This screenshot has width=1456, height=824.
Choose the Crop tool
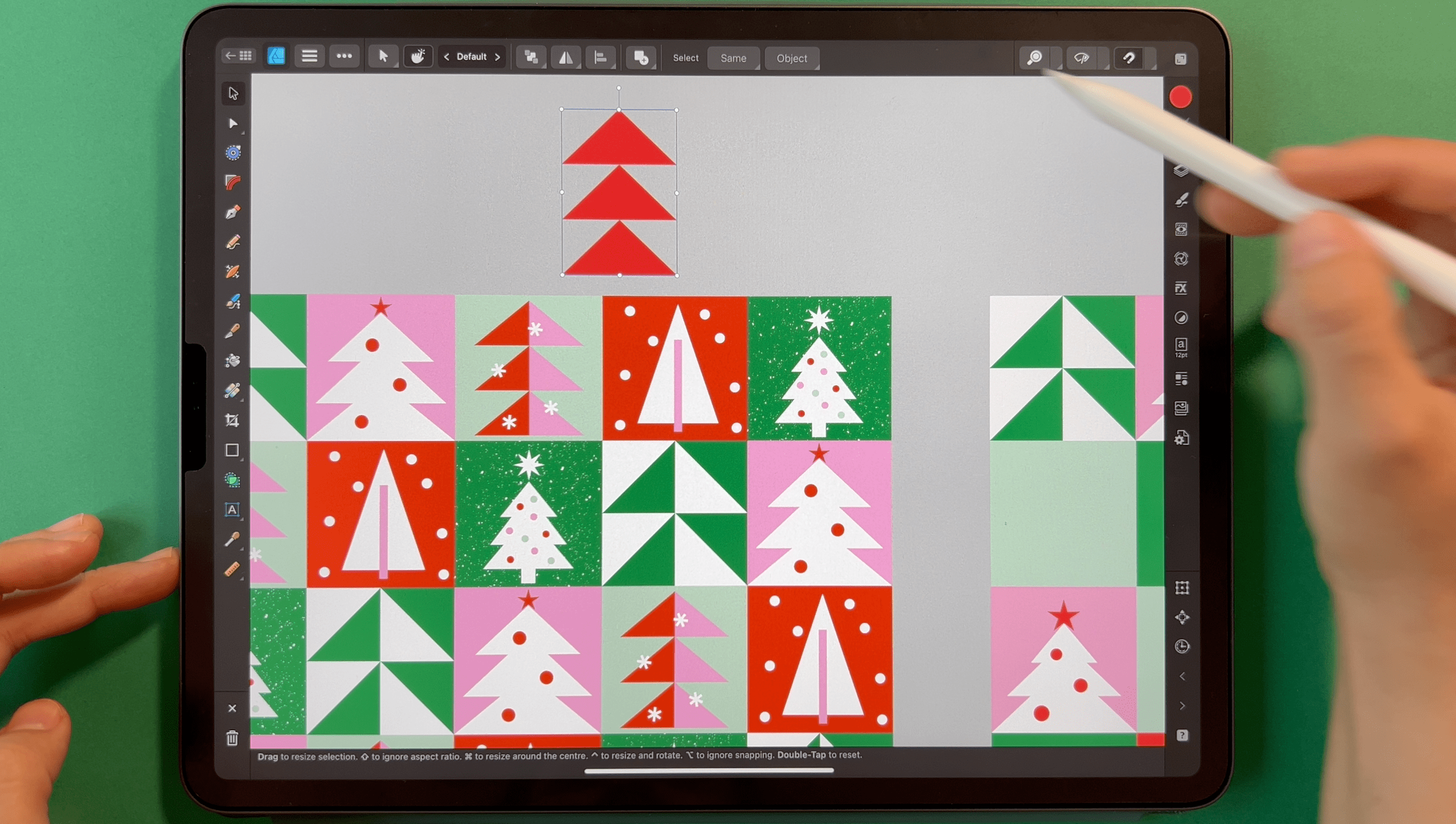click(x=232, y=420)
